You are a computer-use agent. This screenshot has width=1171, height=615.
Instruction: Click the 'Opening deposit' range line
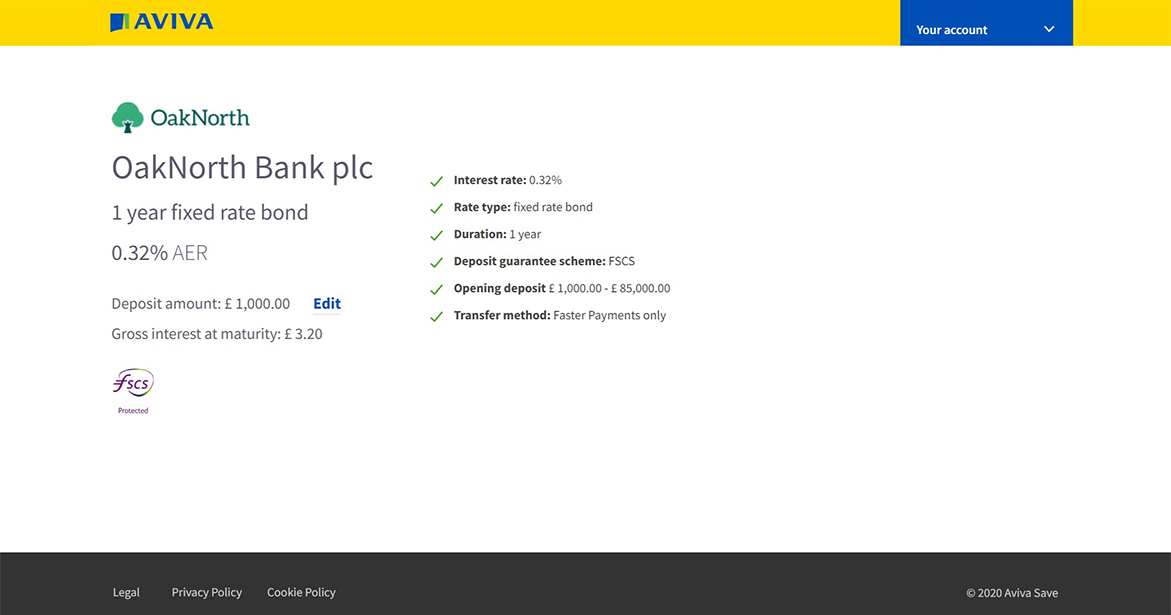click(562, 288)
